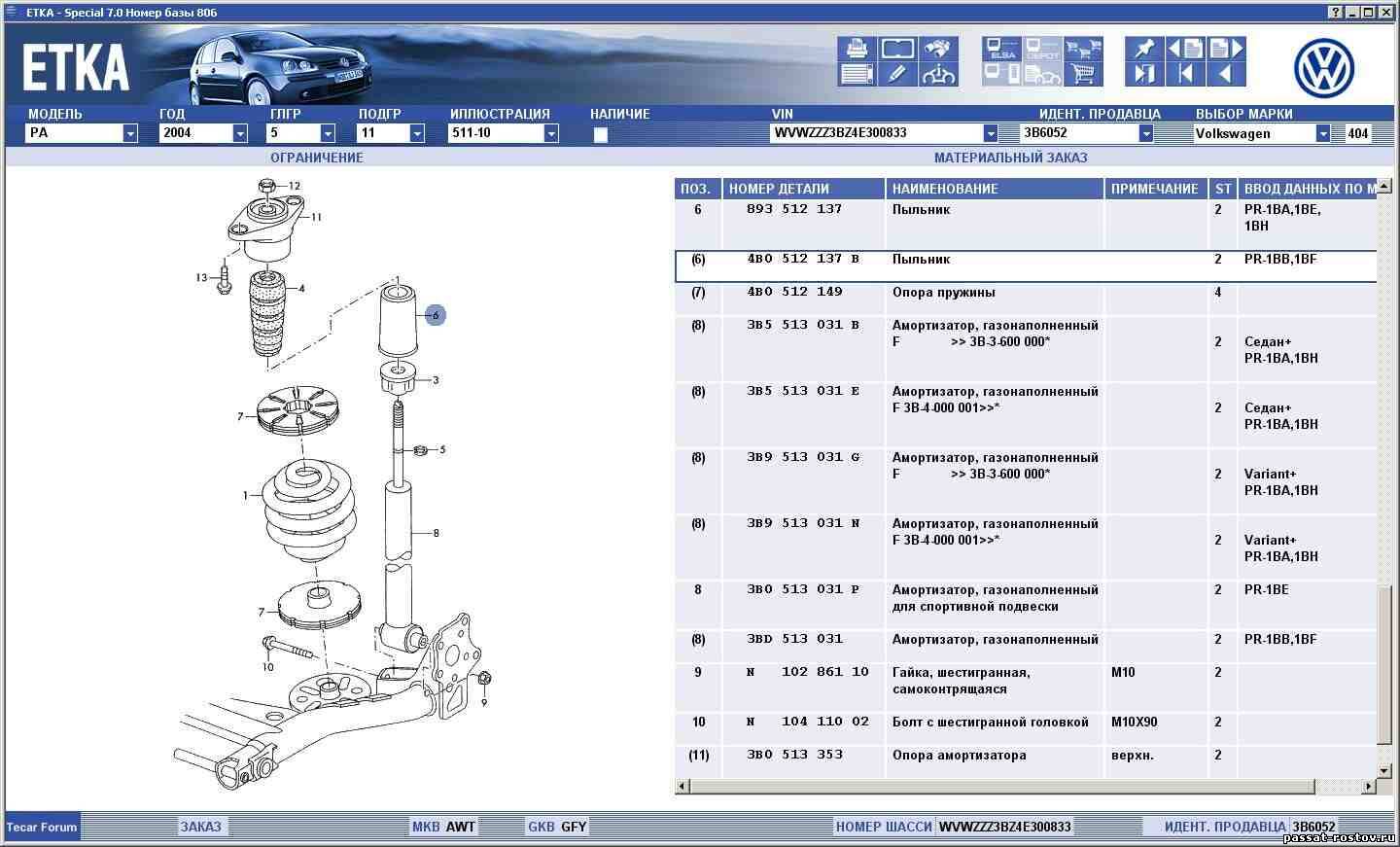Jump to first with the bar-and-arrow icon
1400x847 pixels.
coord(1185,74)
